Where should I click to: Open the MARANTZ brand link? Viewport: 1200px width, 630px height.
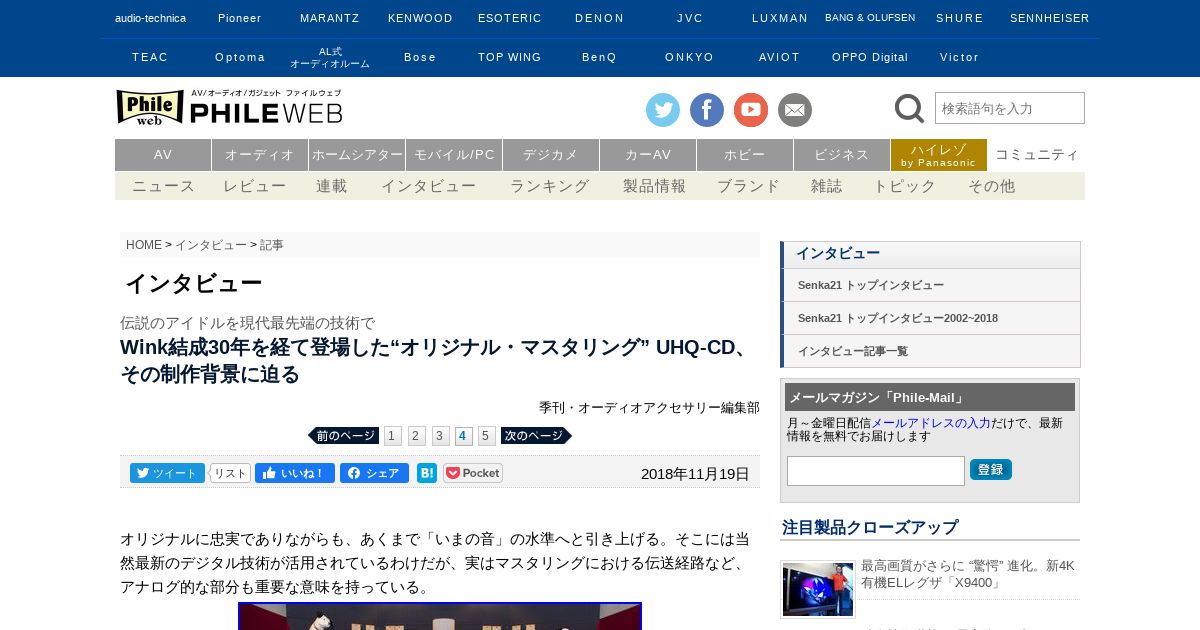pos(330,18)
